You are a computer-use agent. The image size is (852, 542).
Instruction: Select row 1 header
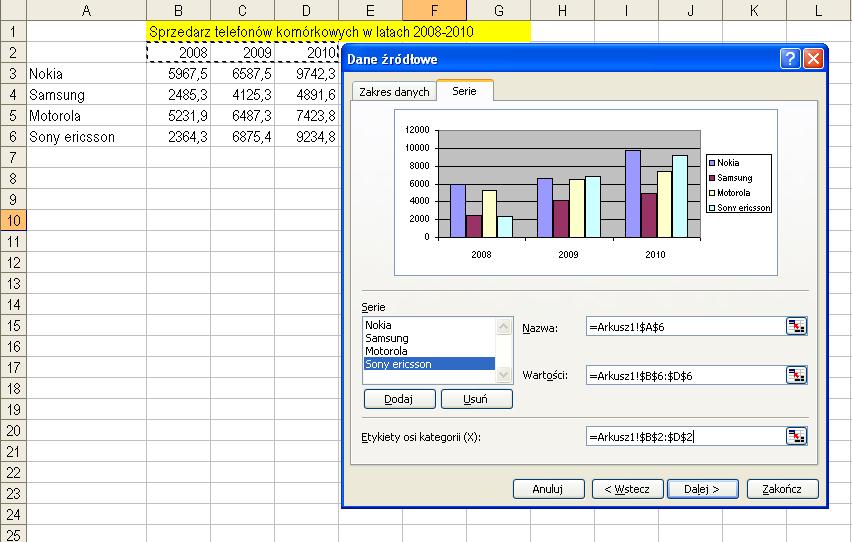pyautogui.click(x=13, y=32)
